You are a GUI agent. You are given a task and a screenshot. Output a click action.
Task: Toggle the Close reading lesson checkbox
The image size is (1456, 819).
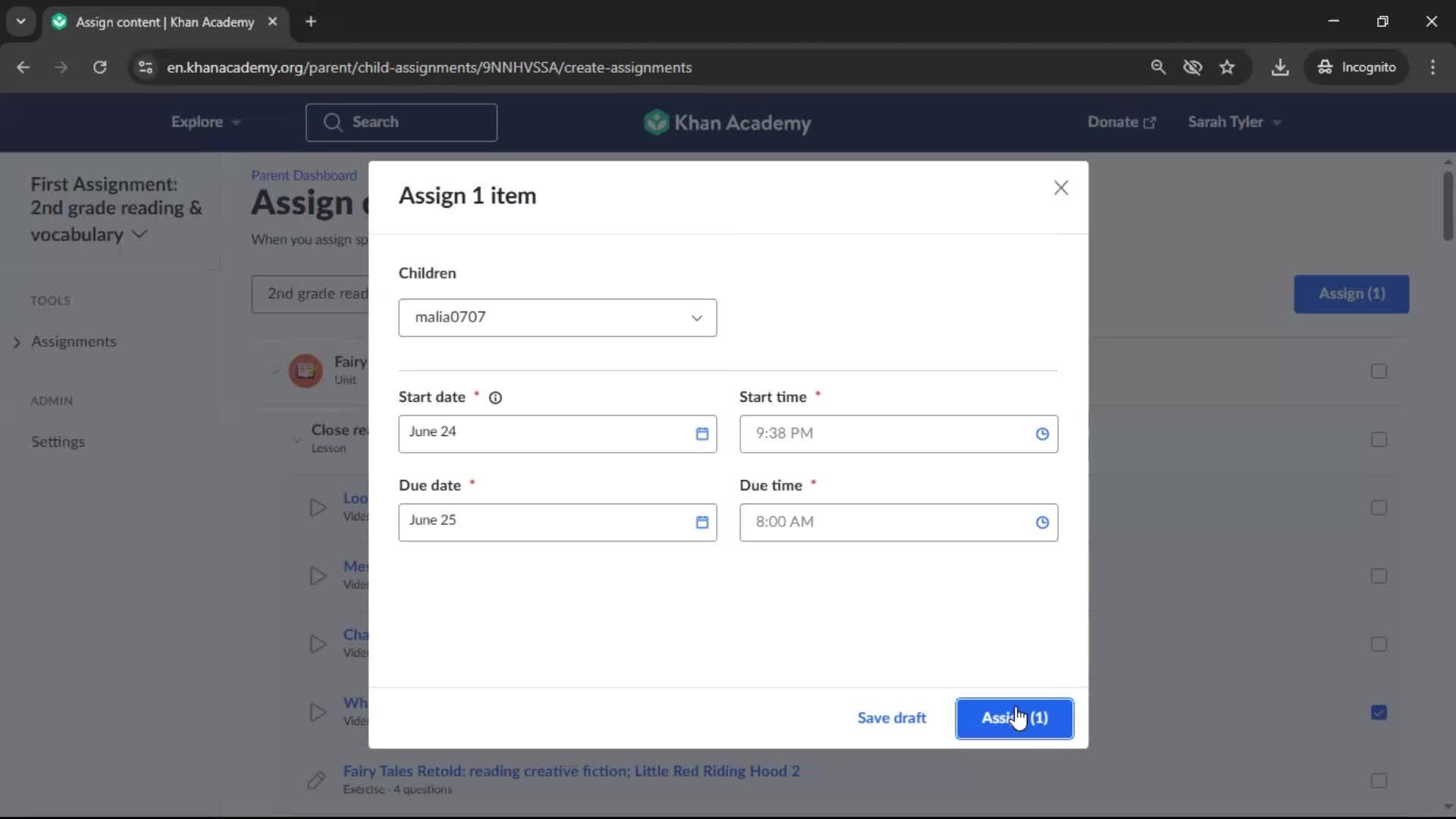(1379, 440)
